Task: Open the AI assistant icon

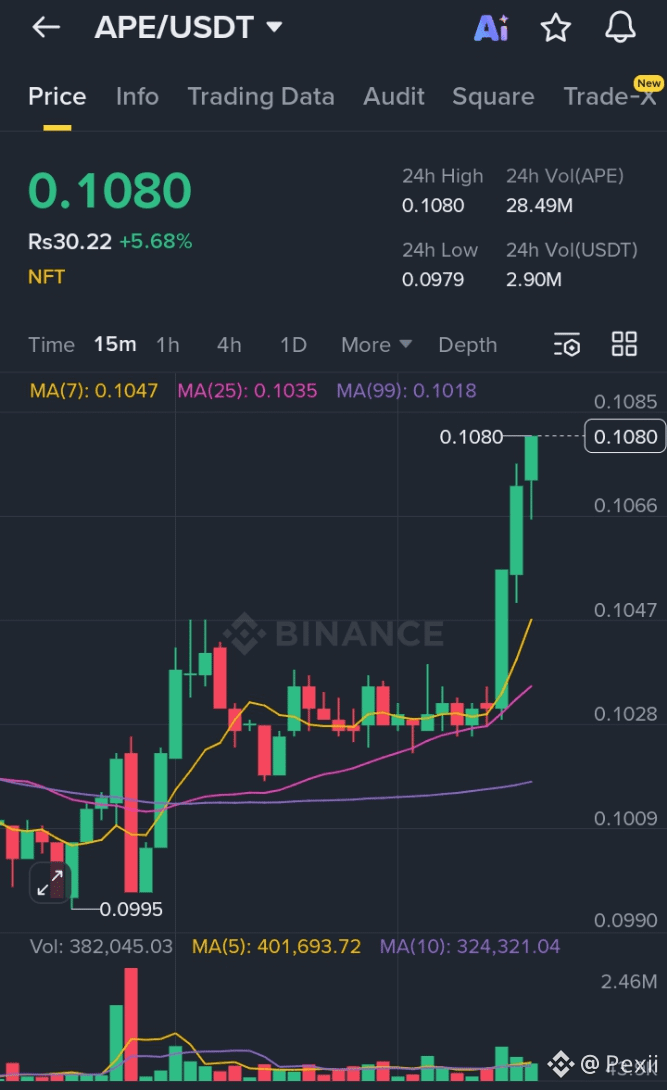Action: [491, 28]
